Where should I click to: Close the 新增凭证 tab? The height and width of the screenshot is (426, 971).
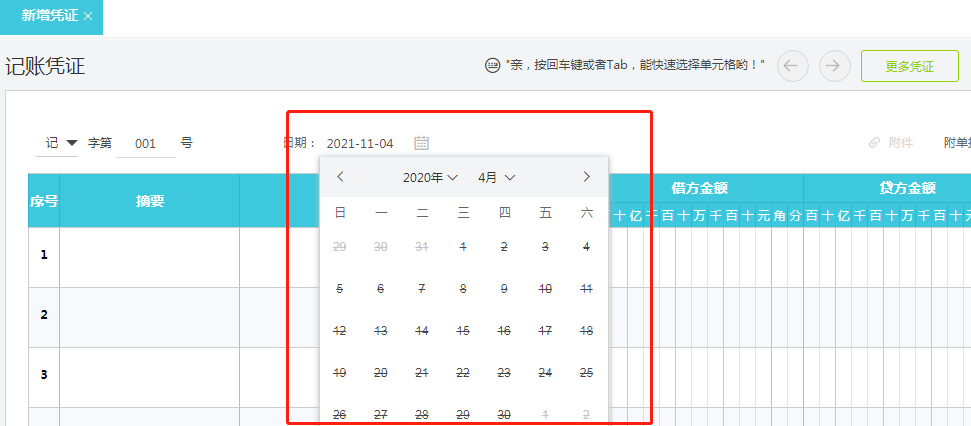tap(89, 16)
